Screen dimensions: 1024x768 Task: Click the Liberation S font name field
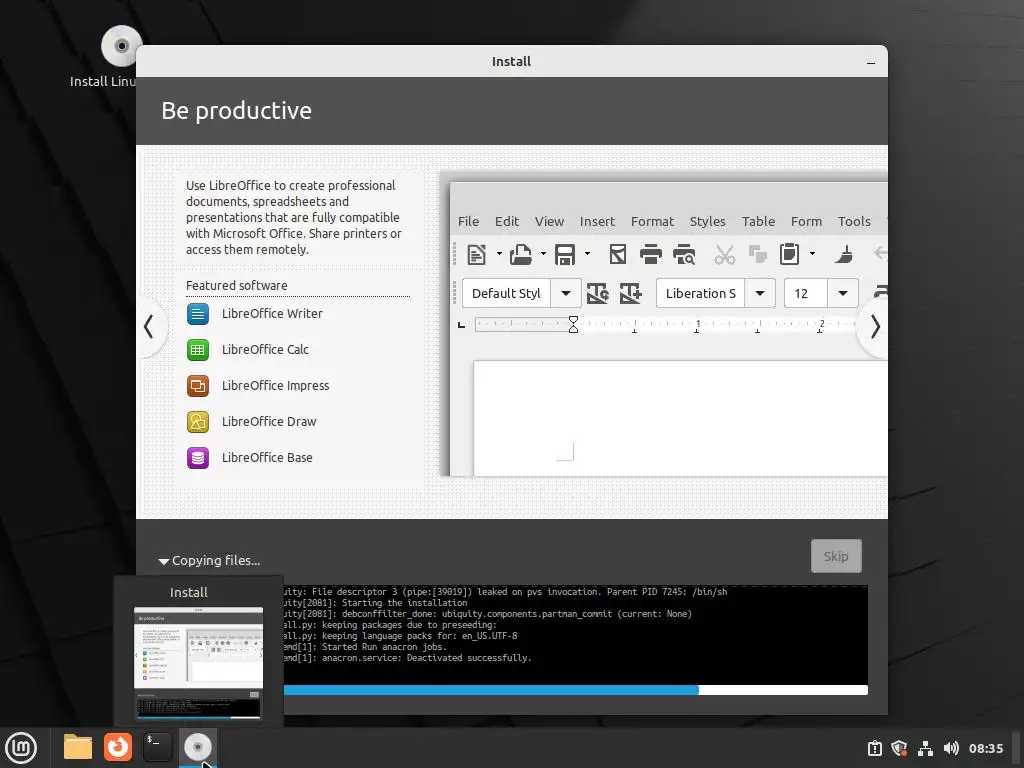tap(701, 293)
